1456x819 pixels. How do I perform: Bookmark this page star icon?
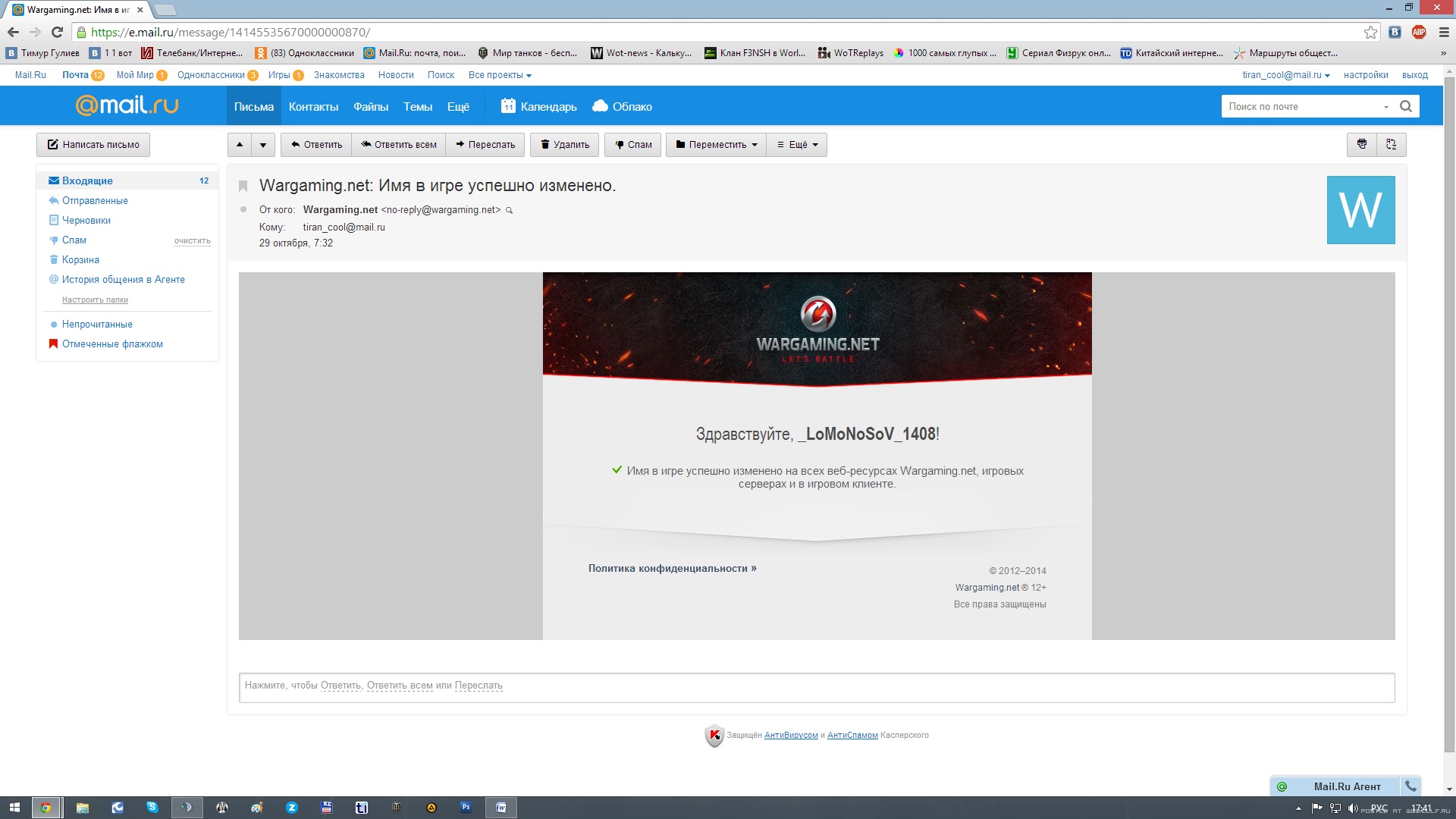1370,32
